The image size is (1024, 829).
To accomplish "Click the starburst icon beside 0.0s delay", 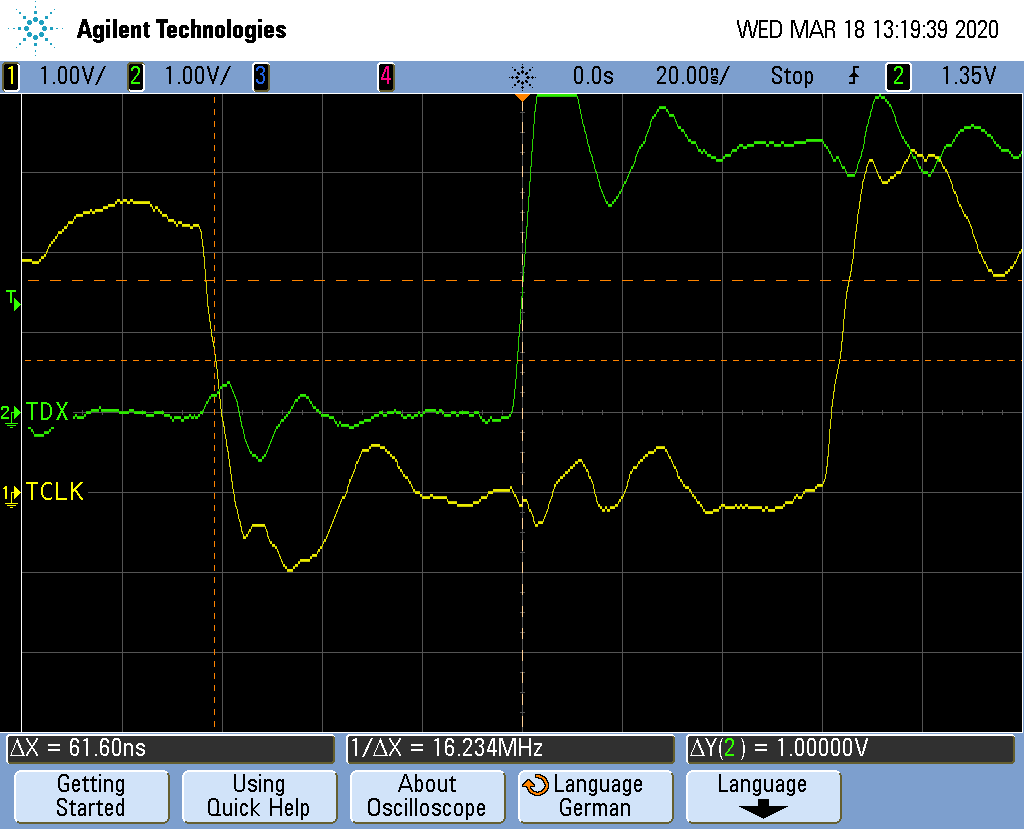I will coord(522,76).
